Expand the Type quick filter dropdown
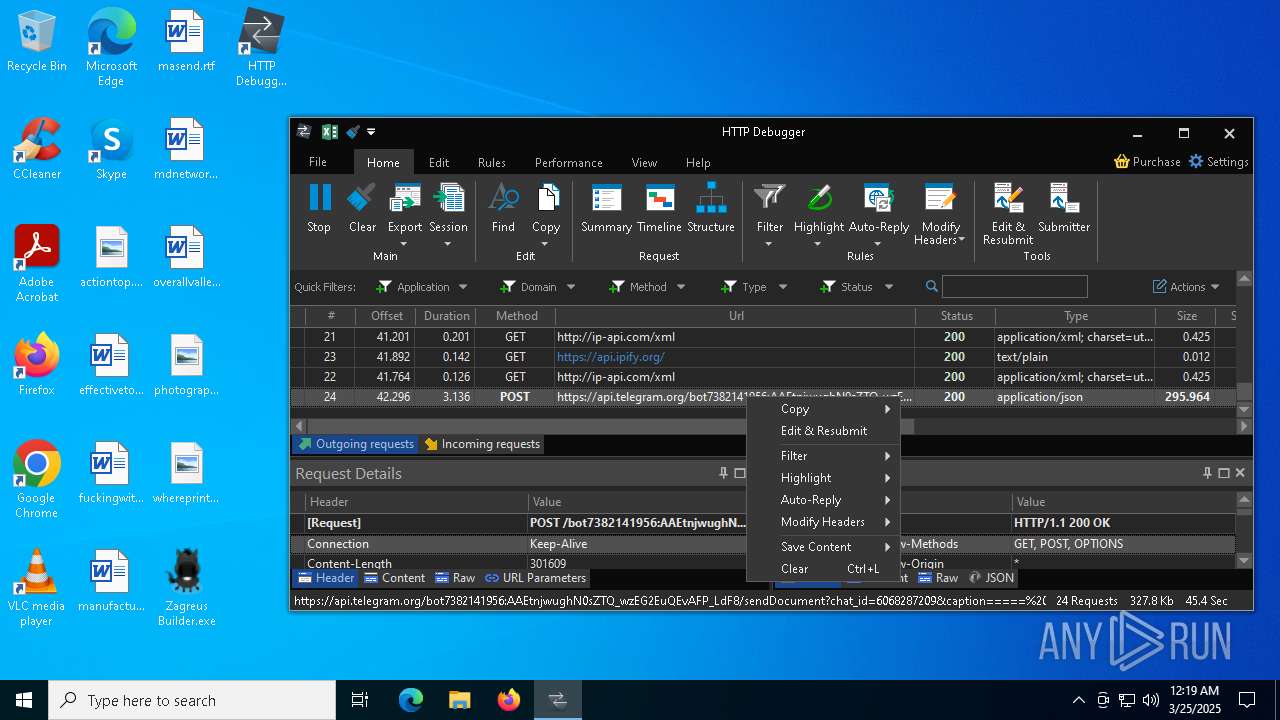Screen dimensions: 1280x720 pyautogui.click(x=782, y=287)
